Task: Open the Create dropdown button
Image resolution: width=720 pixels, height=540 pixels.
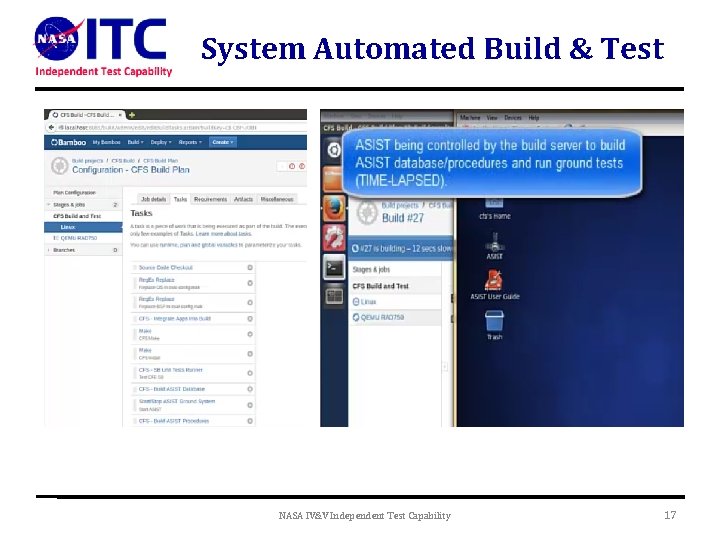Action: pyautogui.click(x=223, y=142)
